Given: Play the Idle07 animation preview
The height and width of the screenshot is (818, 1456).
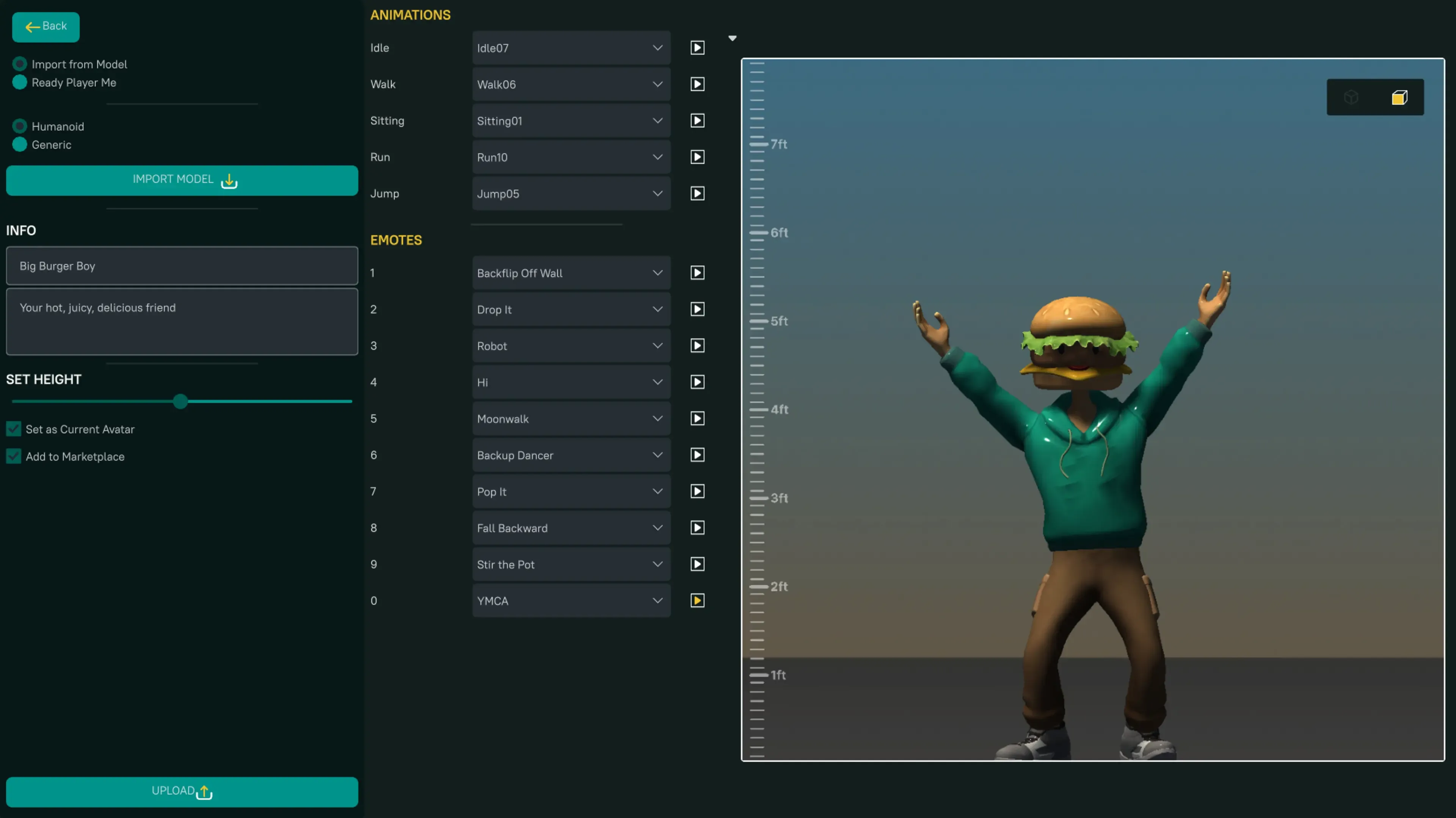Looking at the screenshot, I should tap(697, 48).
